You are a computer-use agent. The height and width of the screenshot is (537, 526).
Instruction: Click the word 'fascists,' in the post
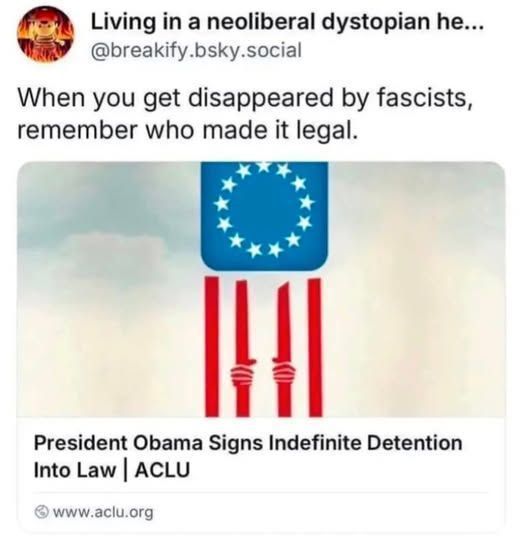[x=425, y=97]
